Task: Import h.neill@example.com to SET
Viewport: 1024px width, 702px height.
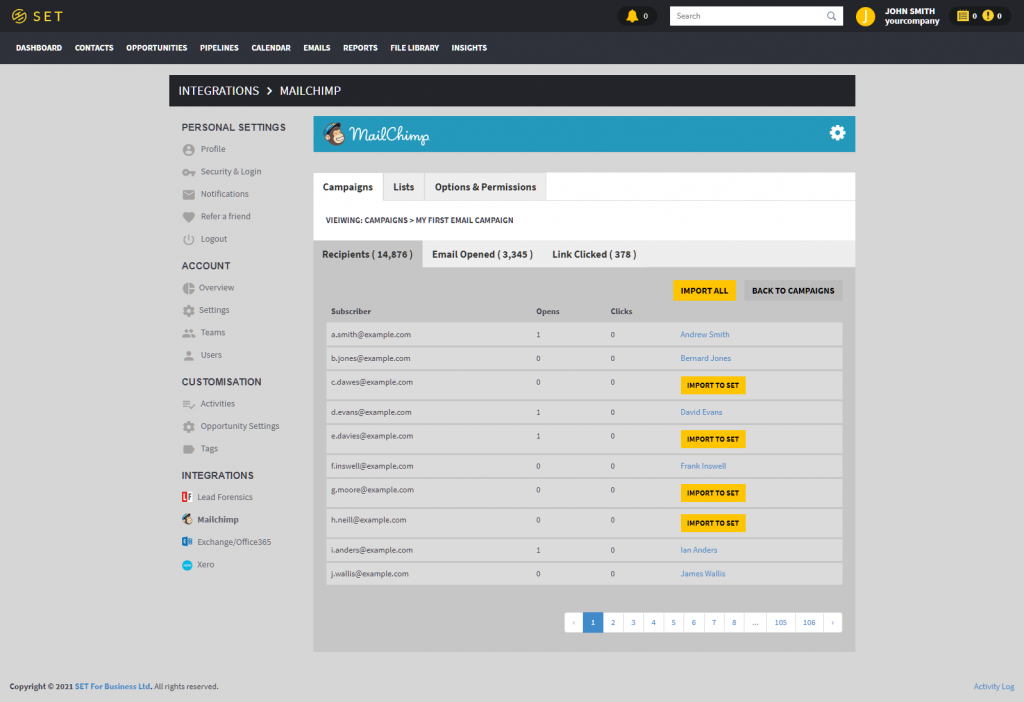Action: pos(712,523)
